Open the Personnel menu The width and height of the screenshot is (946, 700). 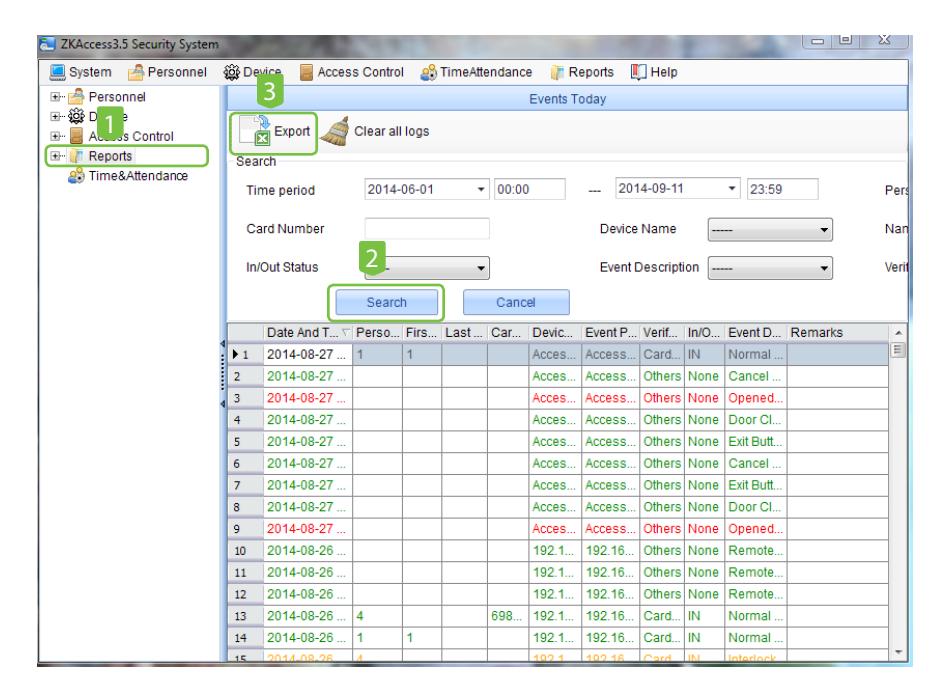[167, 72]
